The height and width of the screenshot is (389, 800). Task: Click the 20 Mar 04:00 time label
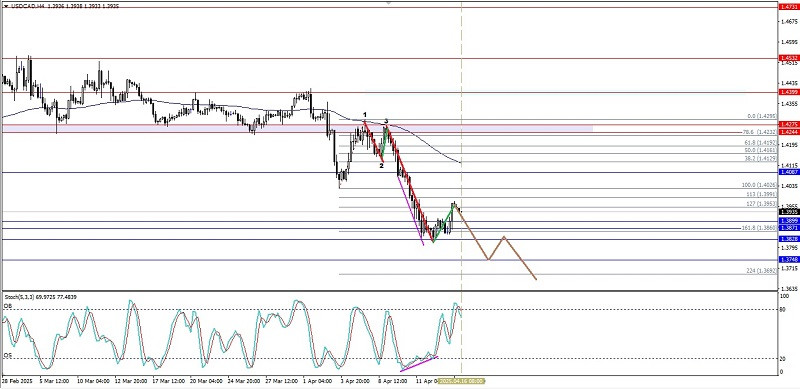(207, 381)
